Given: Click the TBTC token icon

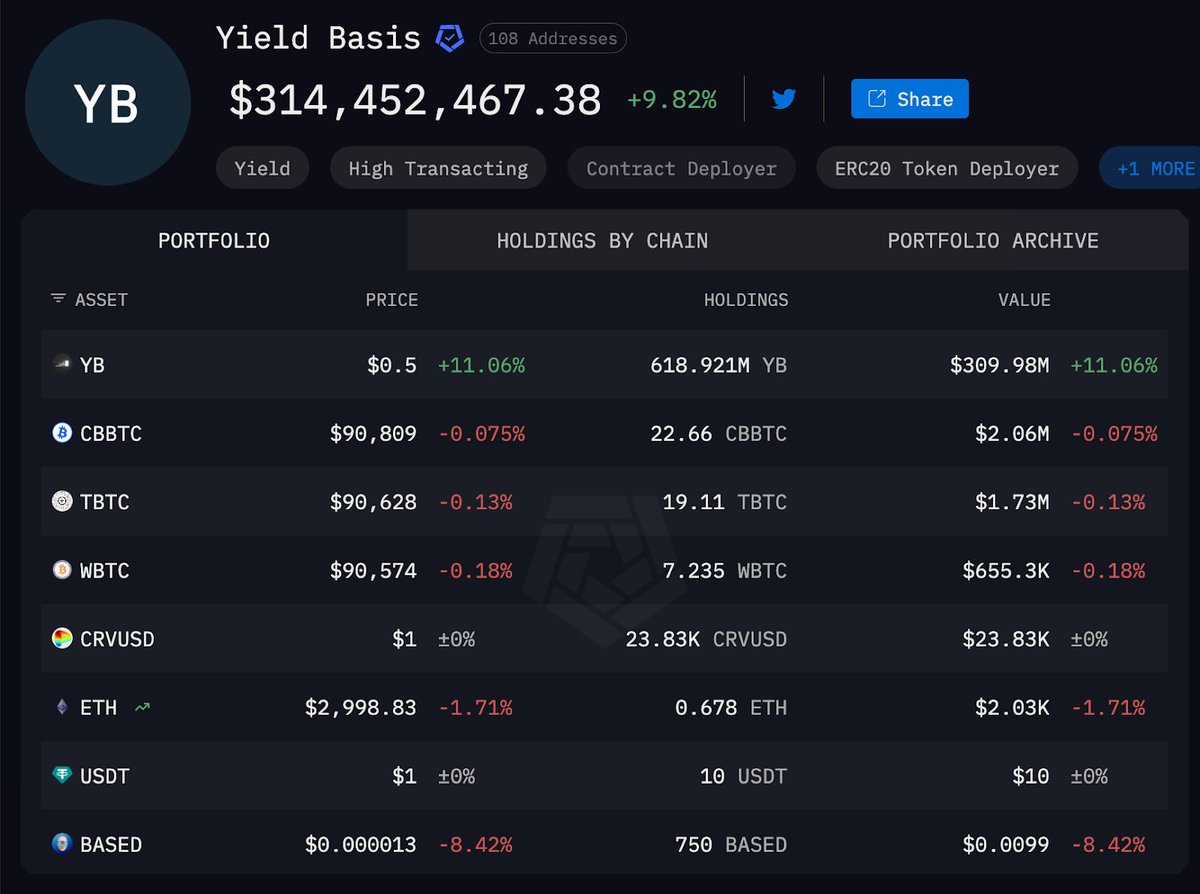Looking at the screenshot, I should pos(62,502).
